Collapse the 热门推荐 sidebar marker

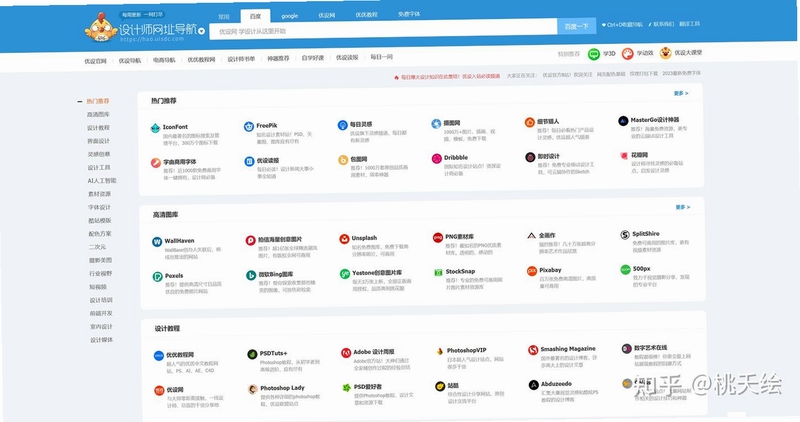[x=80, y=102]
